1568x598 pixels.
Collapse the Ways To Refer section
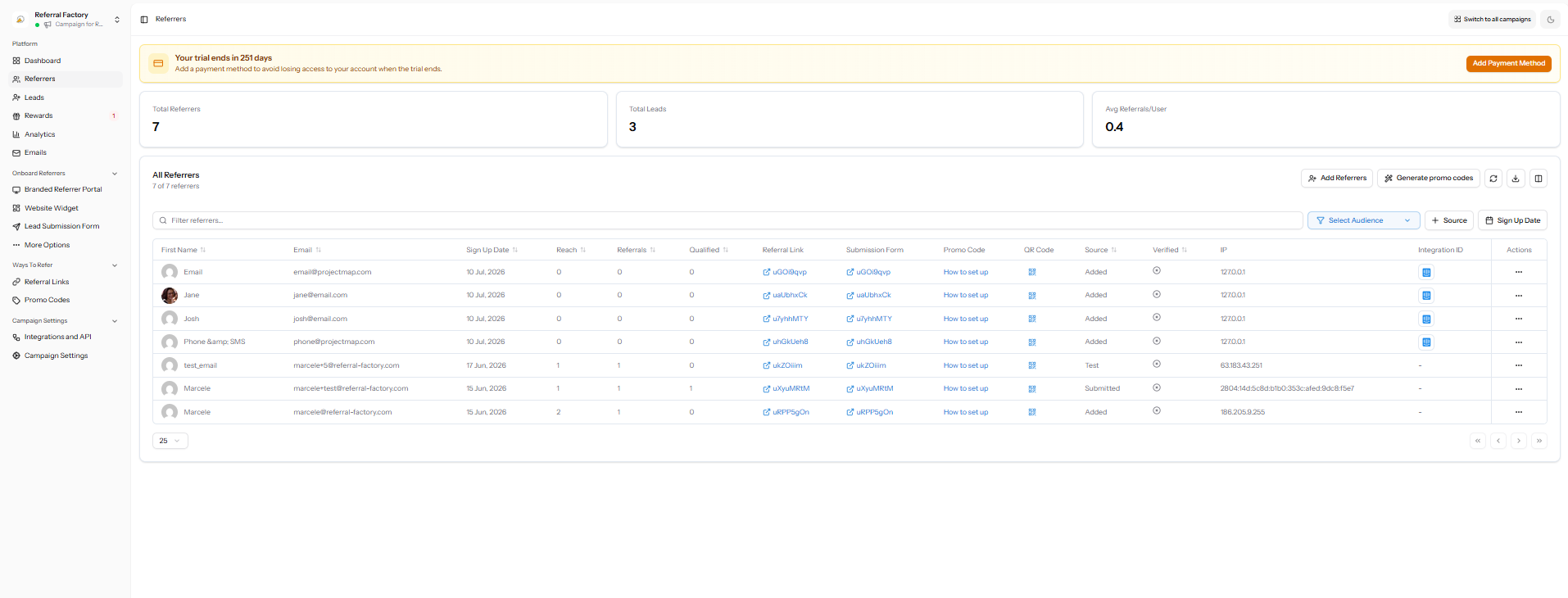[x=114, y=265]
